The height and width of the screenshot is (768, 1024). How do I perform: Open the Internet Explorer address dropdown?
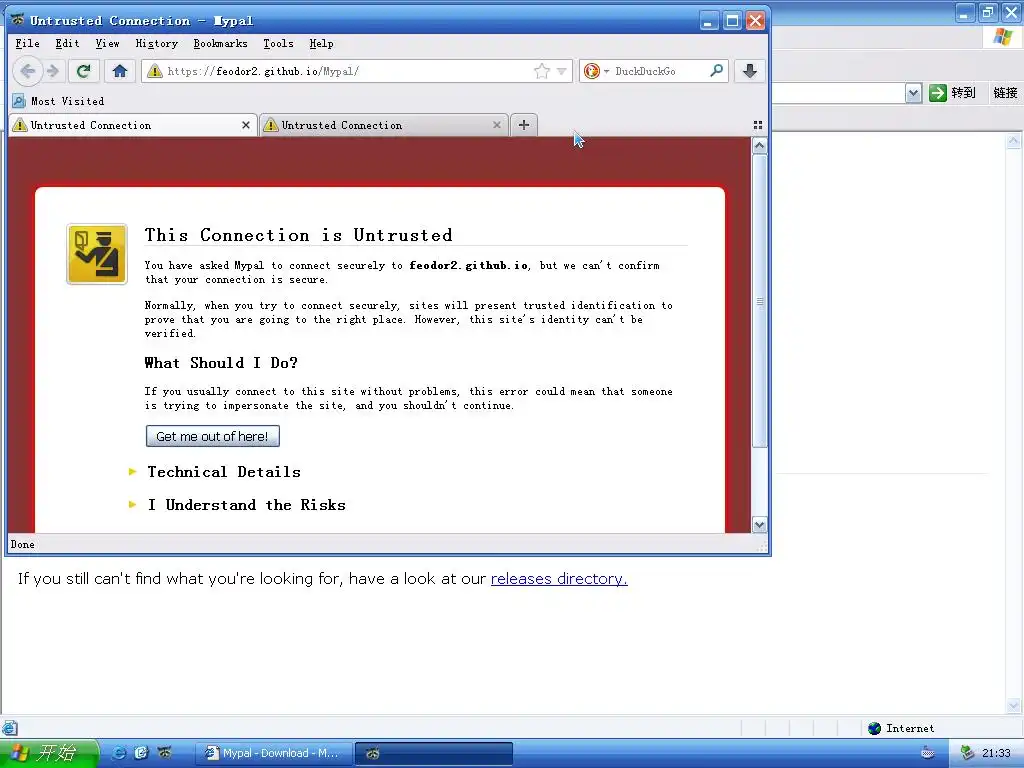914,93
